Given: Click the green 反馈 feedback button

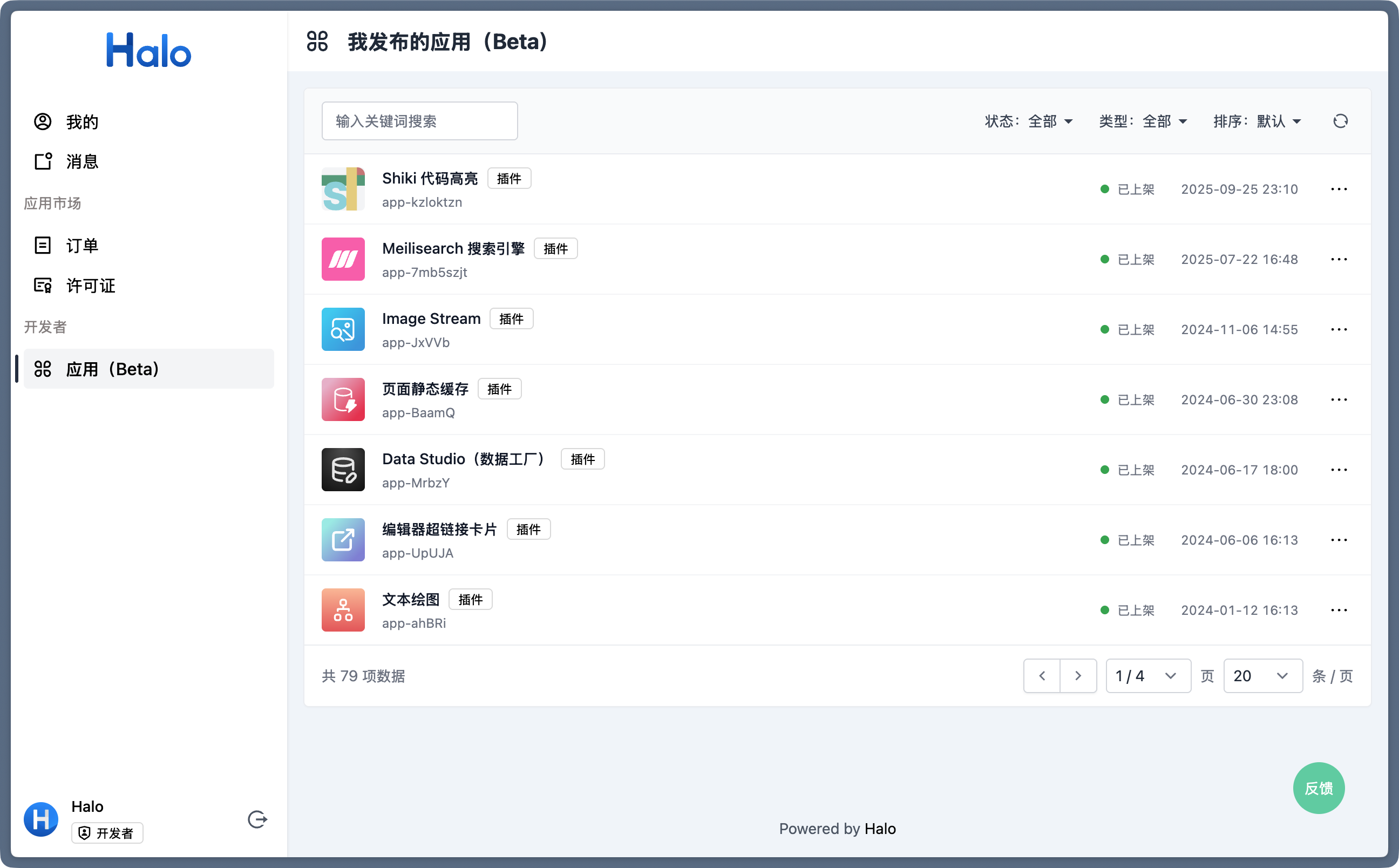Looking at the screenshot, I should [1318, 788].
